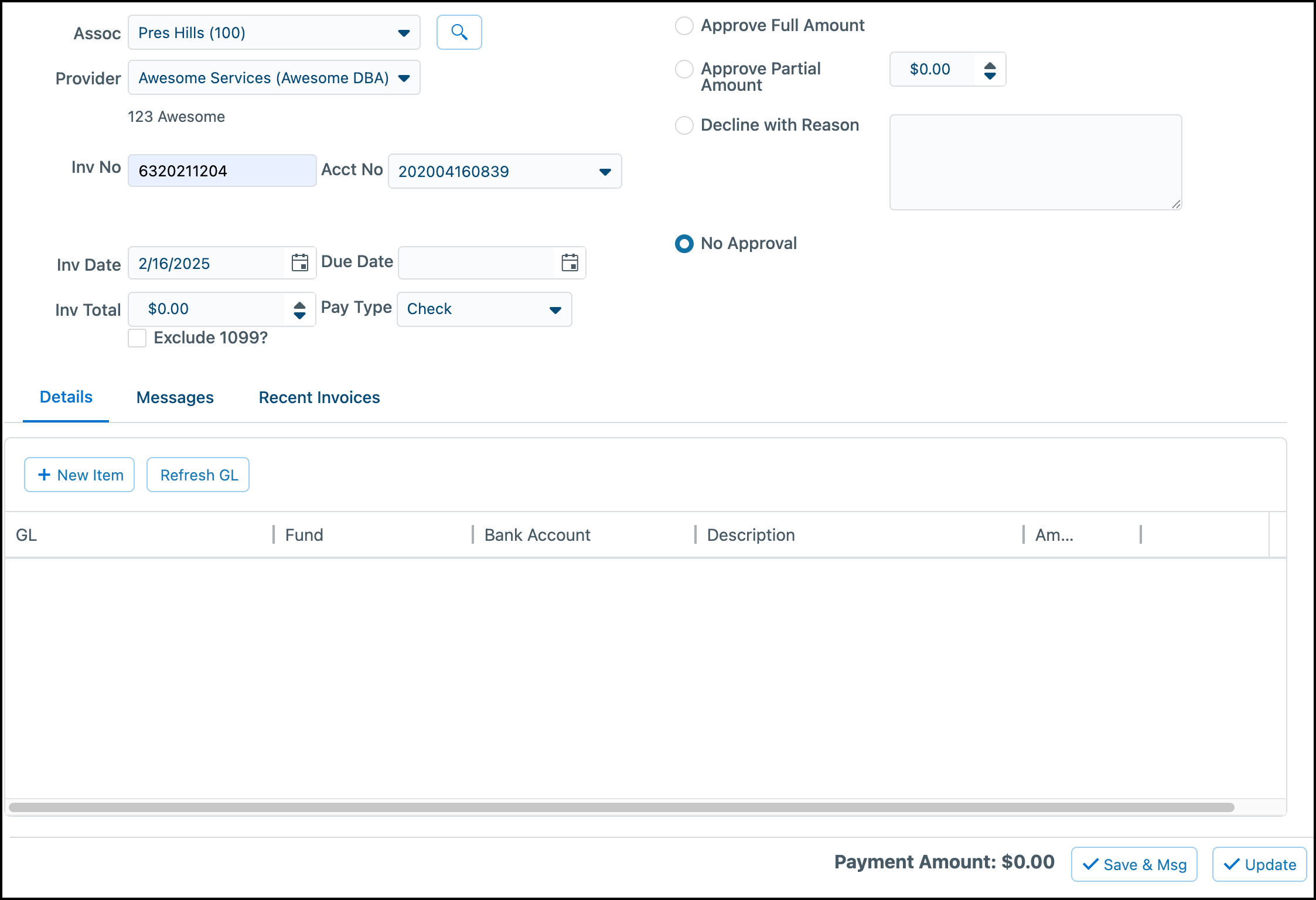Image resolution: width=1316 pixels, height=900 pixels.
Task: Switch to the Recent Invoices tab
Action: [x=319, y=397]
